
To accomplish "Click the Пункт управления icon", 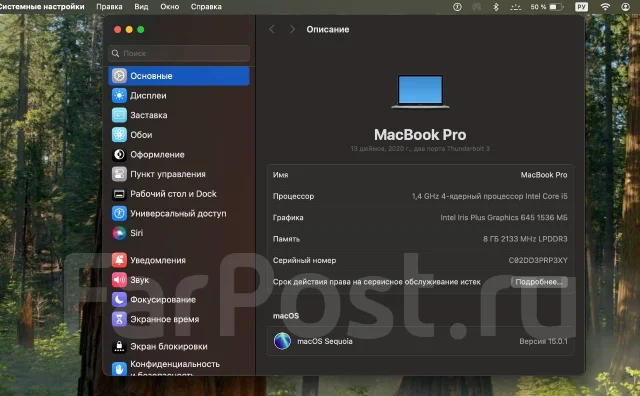I will point(119,174).
